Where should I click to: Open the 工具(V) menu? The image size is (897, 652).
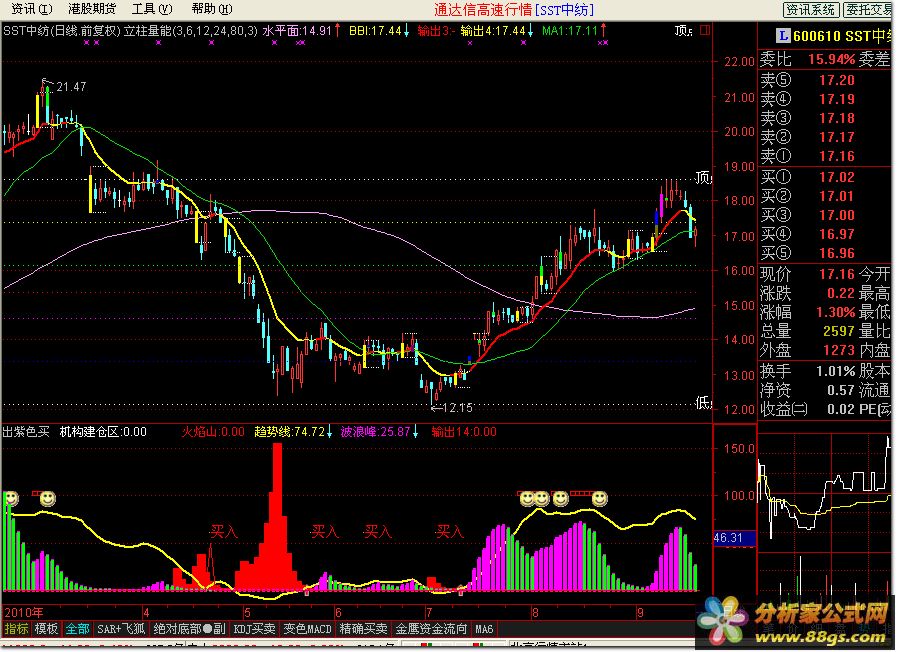152,9
